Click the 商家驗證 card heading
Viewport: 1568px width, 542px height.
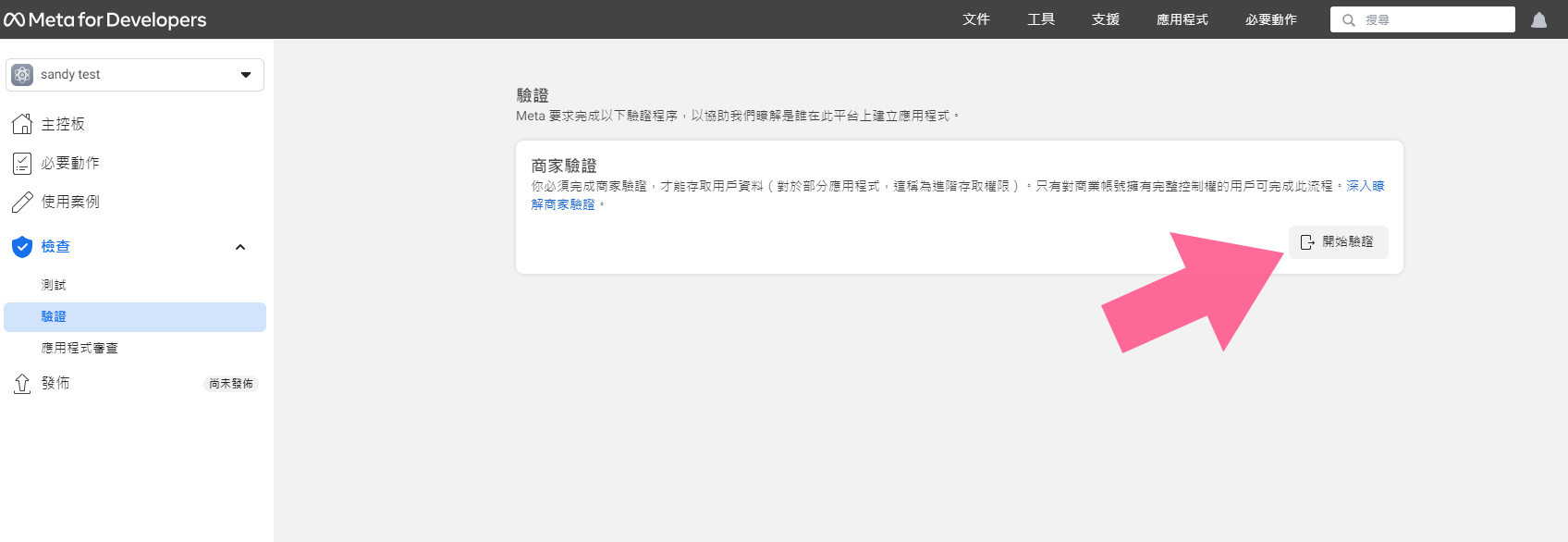(x=564, y=166)
